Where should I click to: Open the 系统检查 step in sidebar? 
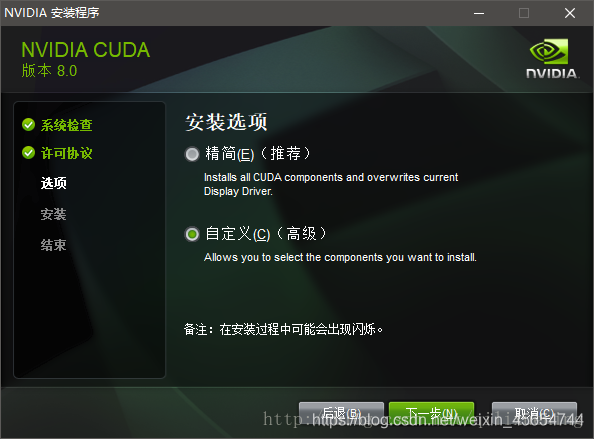pos(67,125)
